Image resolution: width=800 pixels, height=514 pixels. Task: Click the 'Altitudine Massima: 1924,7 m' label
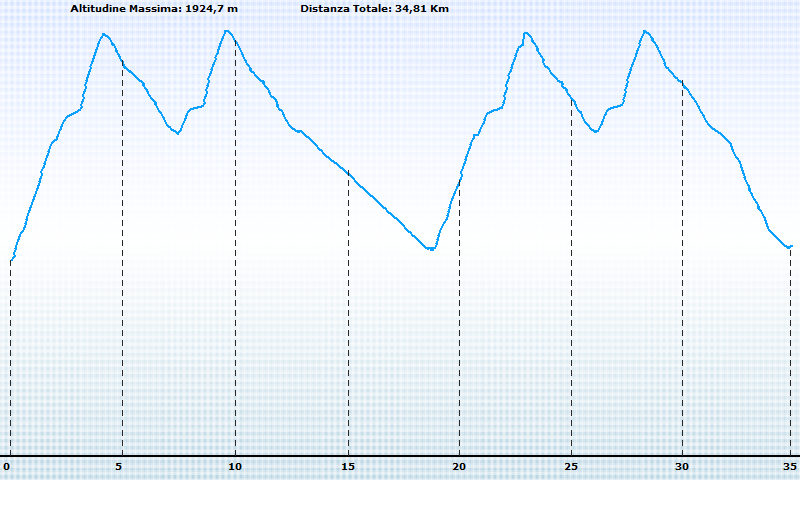click(x=154, y=9)
